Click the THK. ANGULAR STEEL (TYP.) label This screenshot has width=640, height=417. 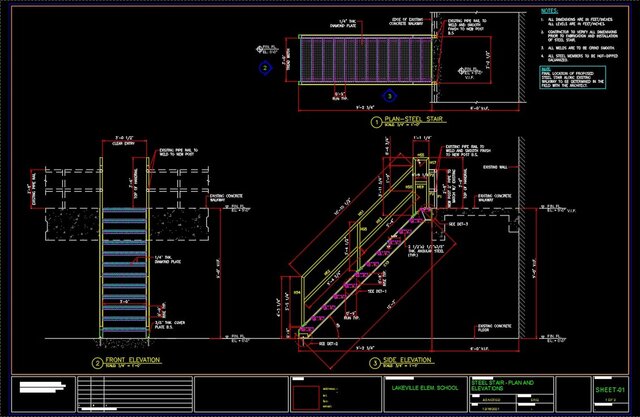point(426,251)
